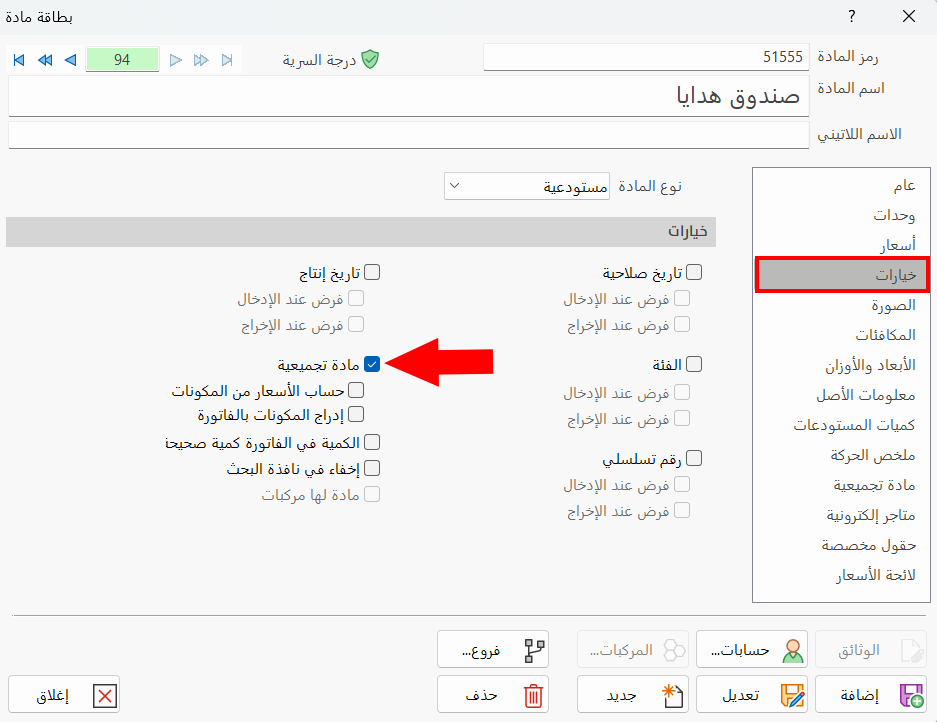Open the الصورة sidebar section
The image size is (937, 722).
click(x=841, y=305)
